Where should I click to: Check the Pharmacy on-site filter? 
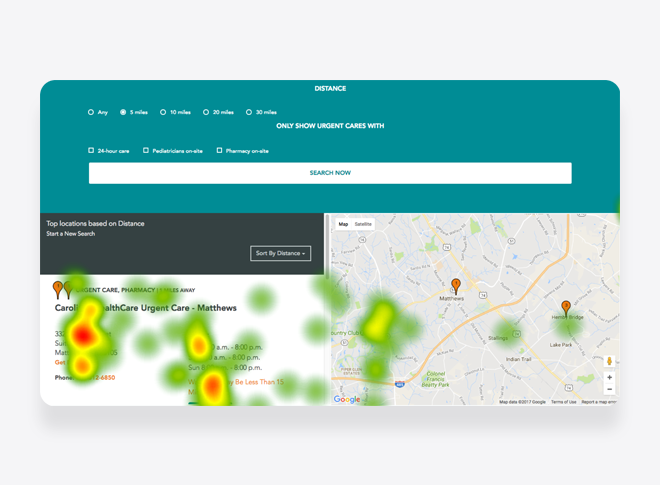(219, 150)
